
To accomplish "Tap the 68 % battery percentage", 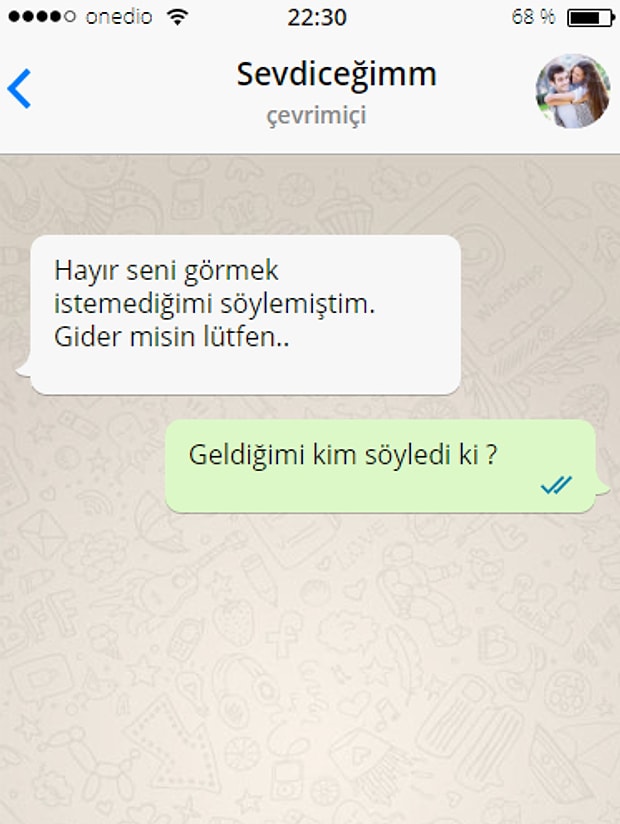I will pyautogui.click(x=533, y=17).
